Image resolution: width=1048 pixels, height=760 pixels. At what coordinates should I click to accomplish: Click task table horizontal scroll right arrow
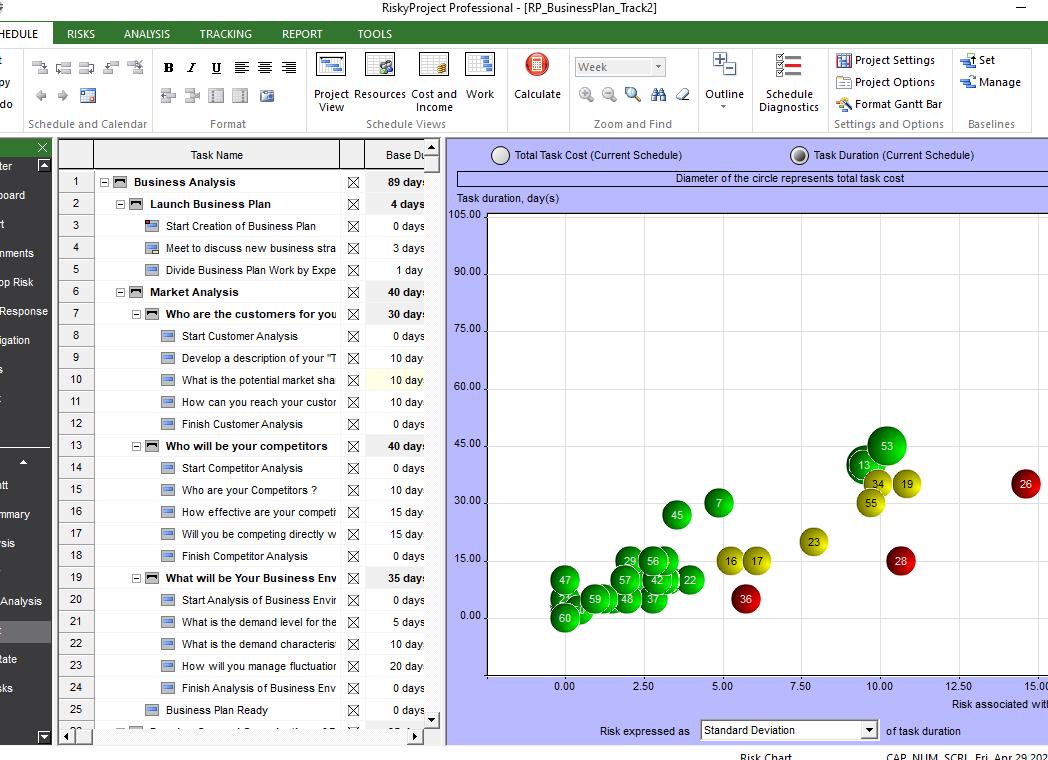click(x=416, y=736)
